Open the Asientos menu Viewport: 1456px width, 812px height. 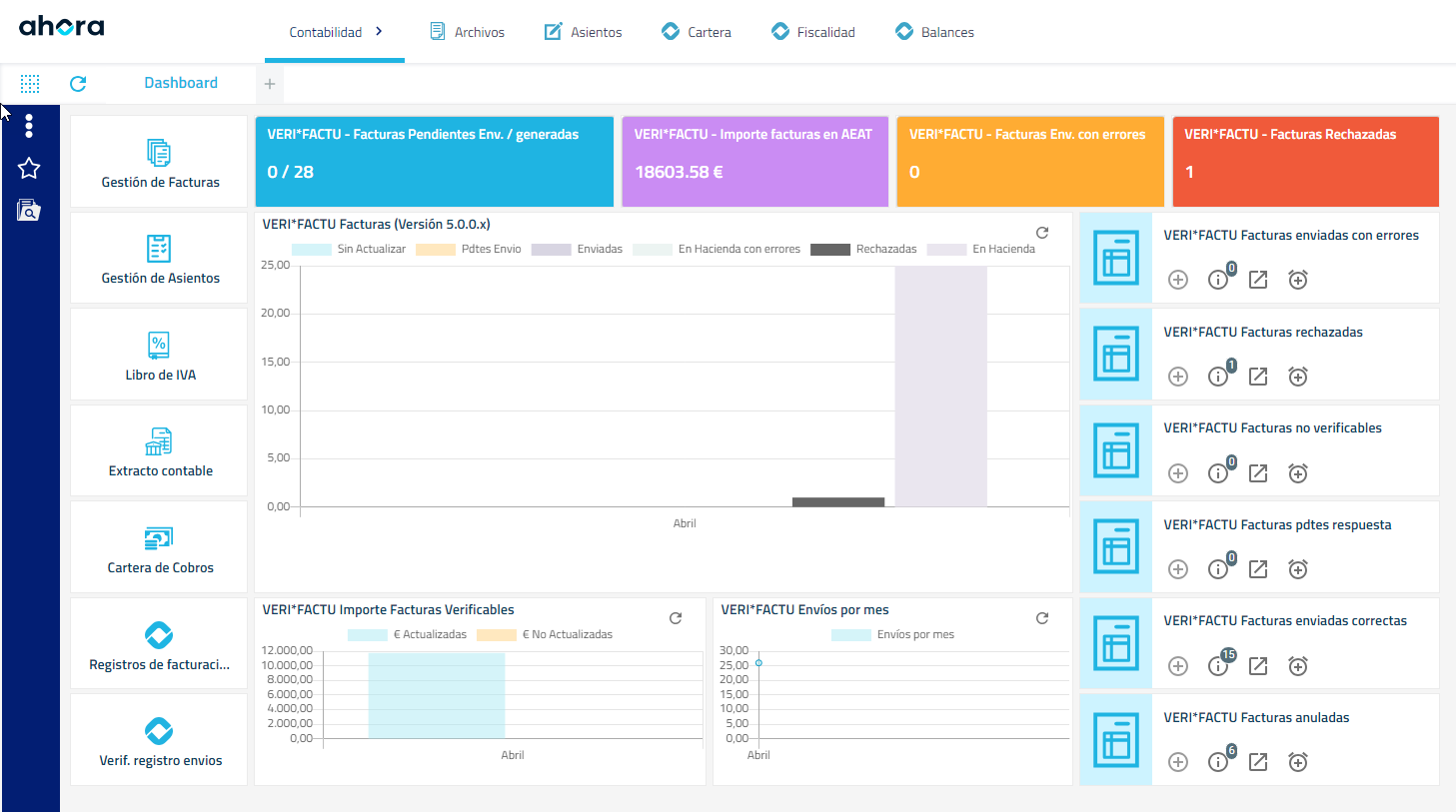(583, 32)
